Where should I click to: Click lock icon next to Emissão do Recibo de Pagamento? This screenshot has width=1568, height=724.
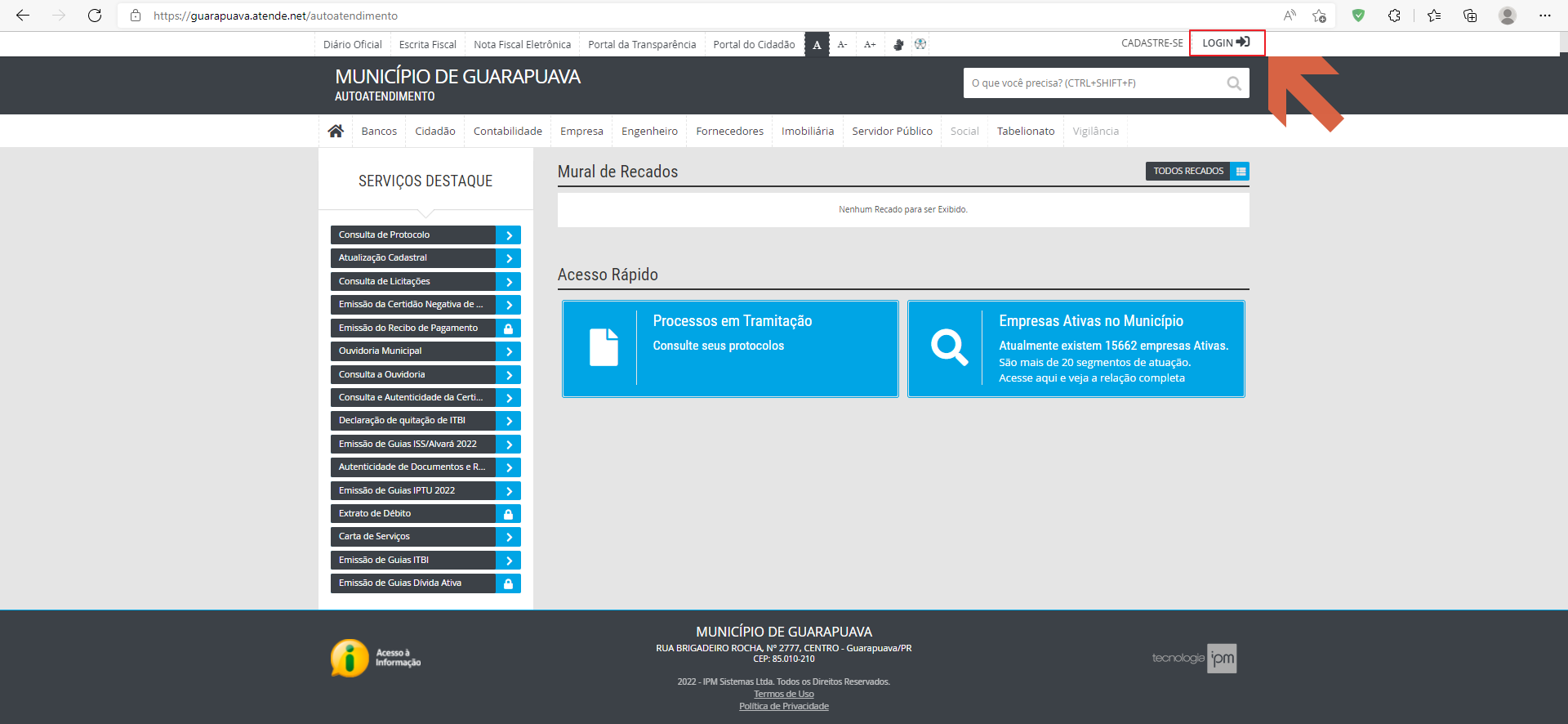click(x=508, y=328)
